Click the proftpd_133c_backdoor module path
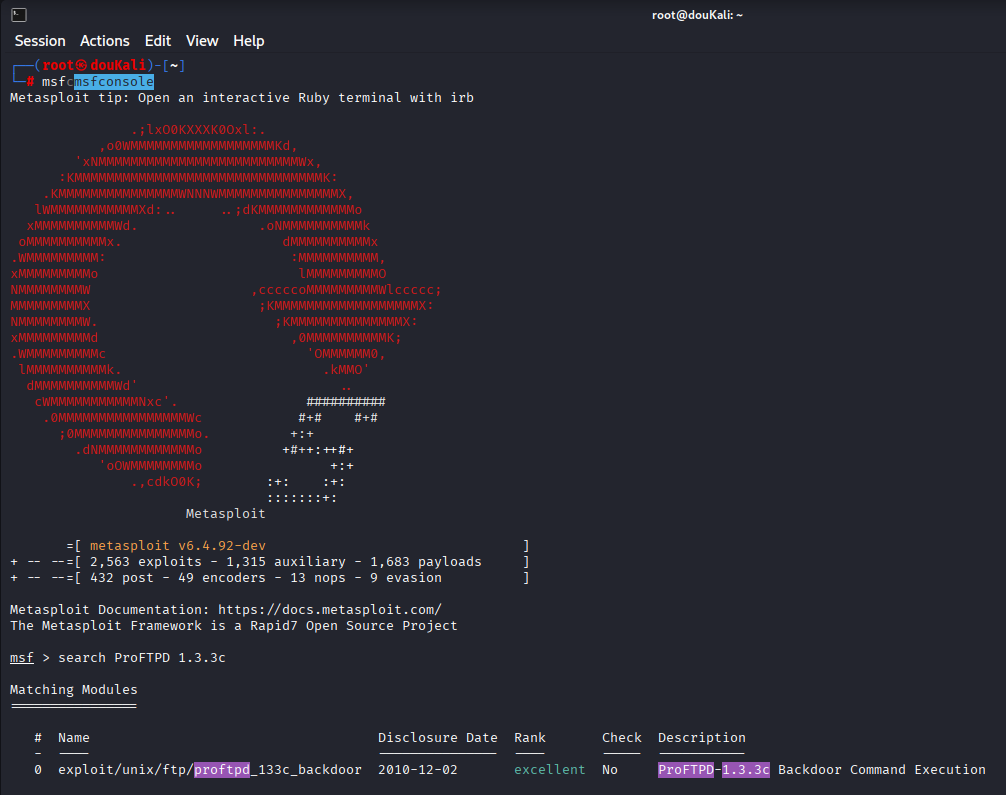 click(x=210, y=769)
